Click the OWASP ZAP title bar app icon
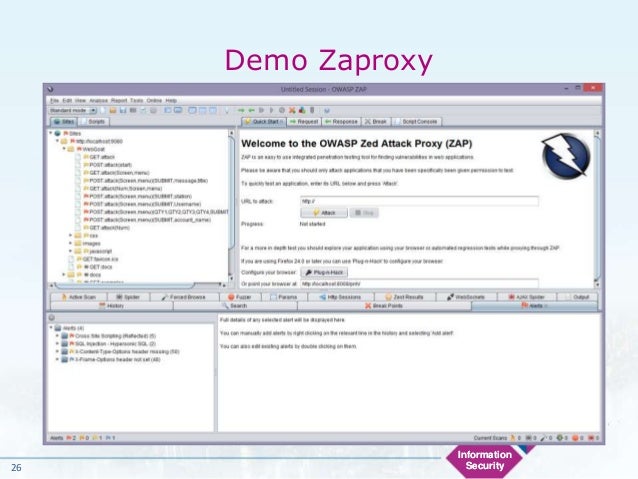This screenshot has width=638, height=479. [50, 89]
